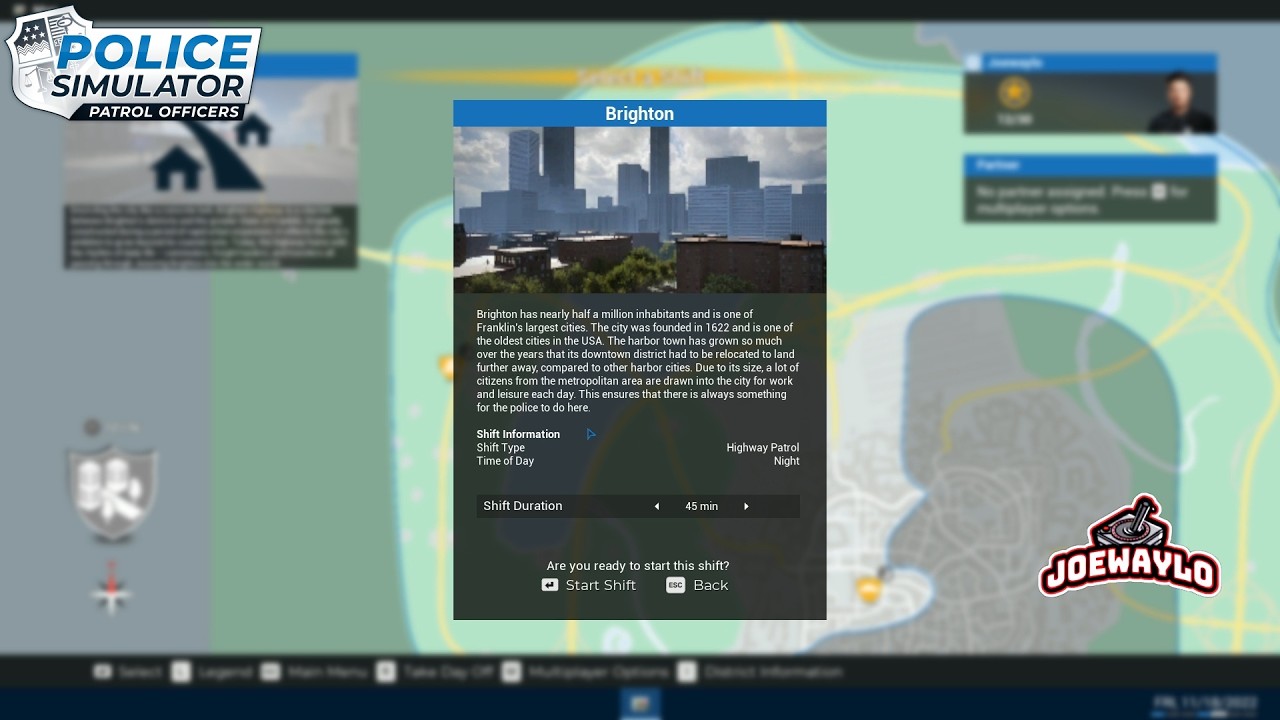Click the Brighton skyline image

point(640,210)
